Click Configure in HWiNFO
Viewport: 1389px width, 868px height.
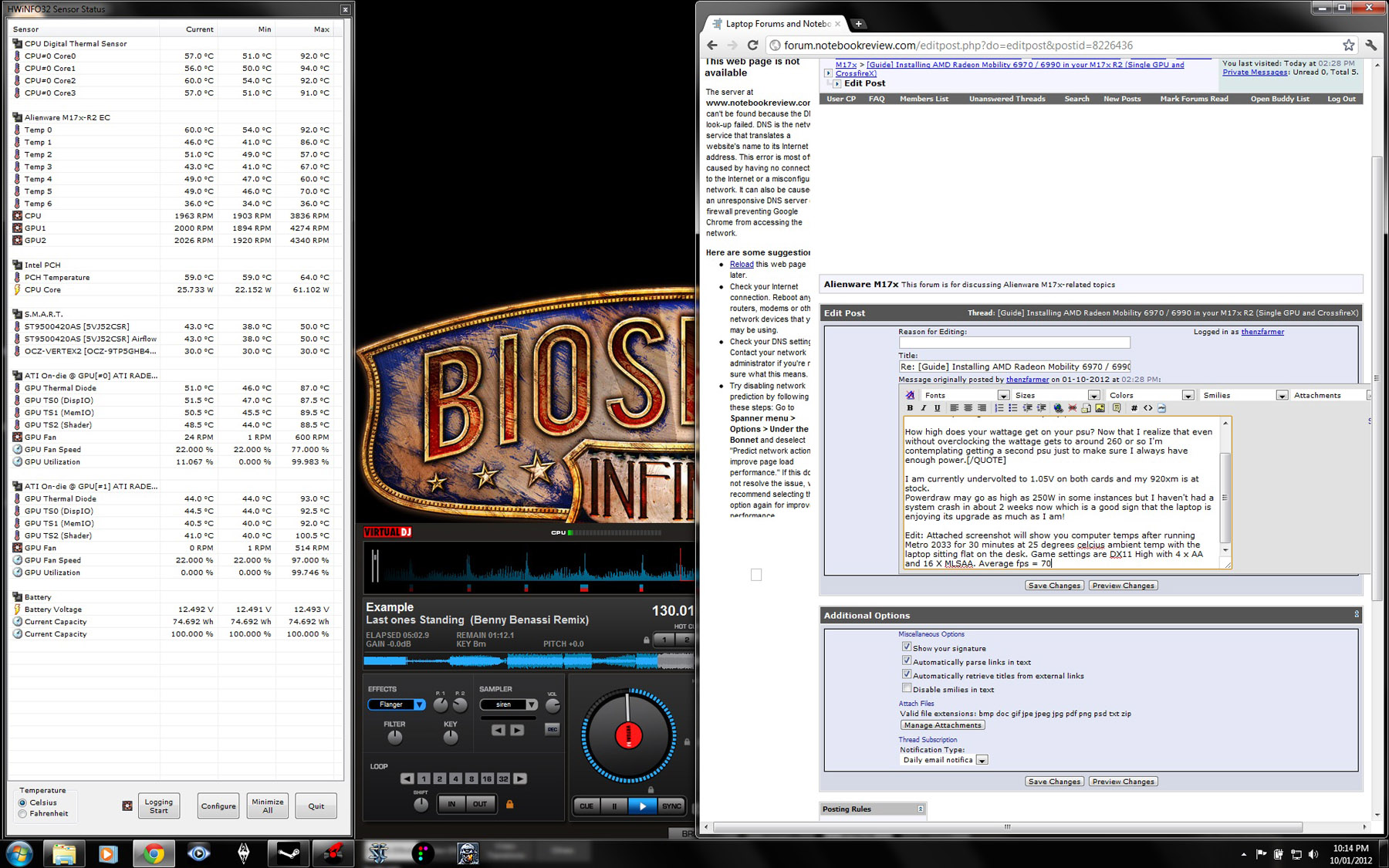coord(218,806)
